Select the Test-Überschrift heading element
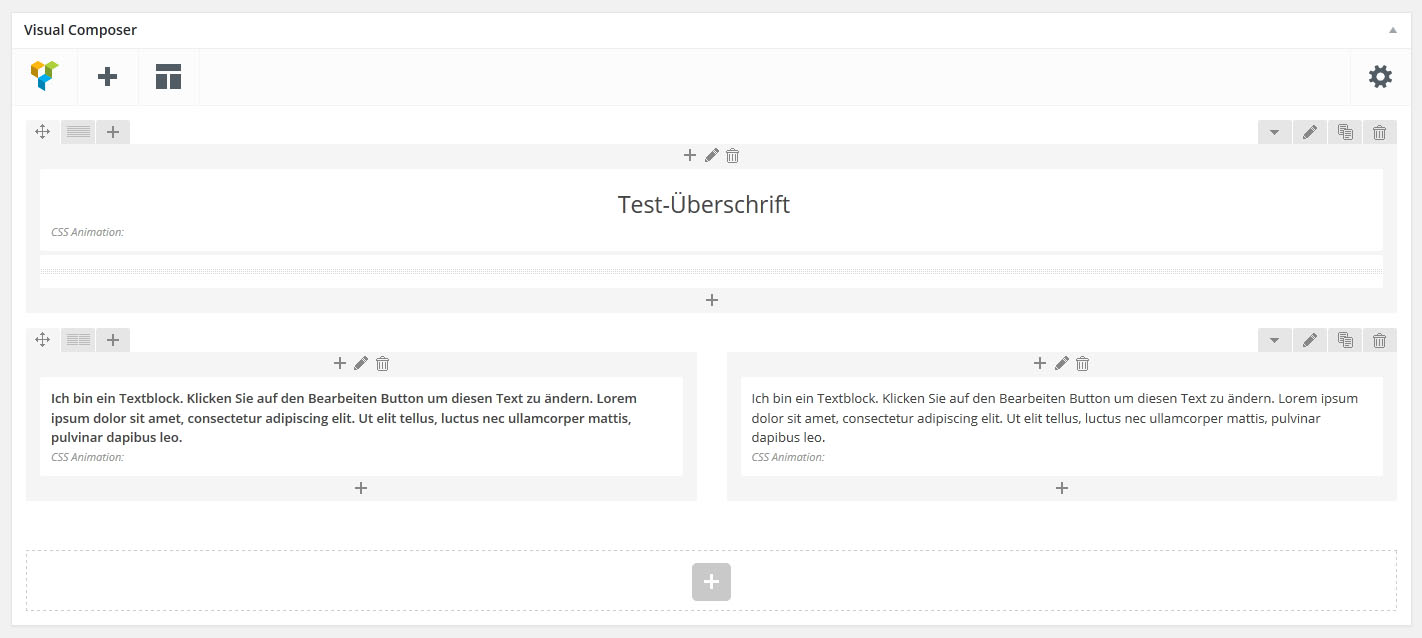 tap(704, 205)
